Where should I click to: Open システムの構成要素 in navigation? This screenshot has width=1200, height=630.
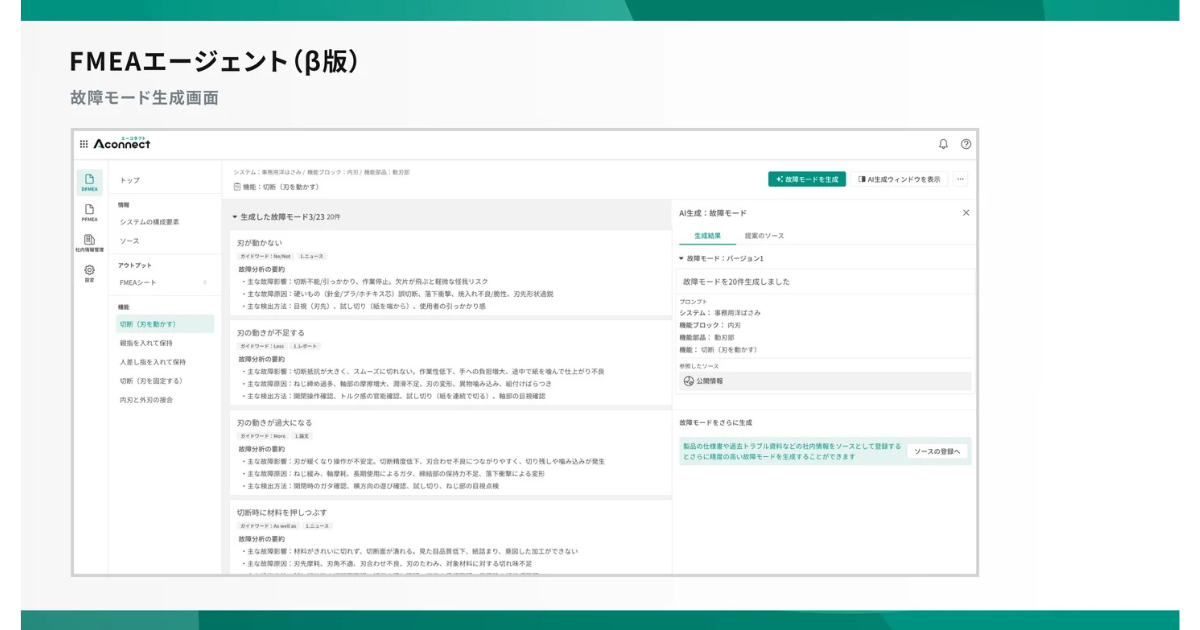pyautogui.click(x=150, y=222)
